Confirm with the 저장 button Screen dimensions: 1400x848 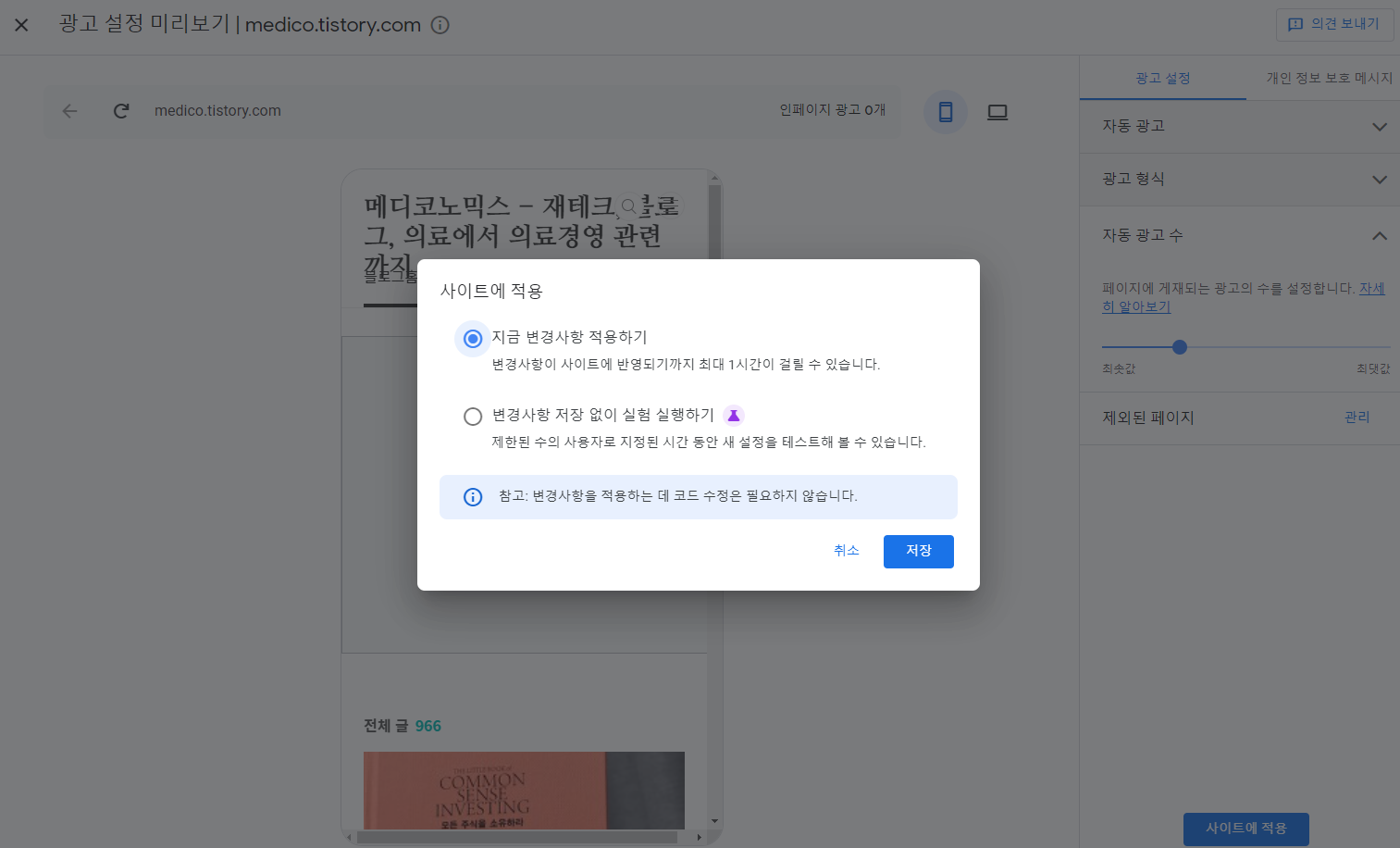[x=919, y=552]
